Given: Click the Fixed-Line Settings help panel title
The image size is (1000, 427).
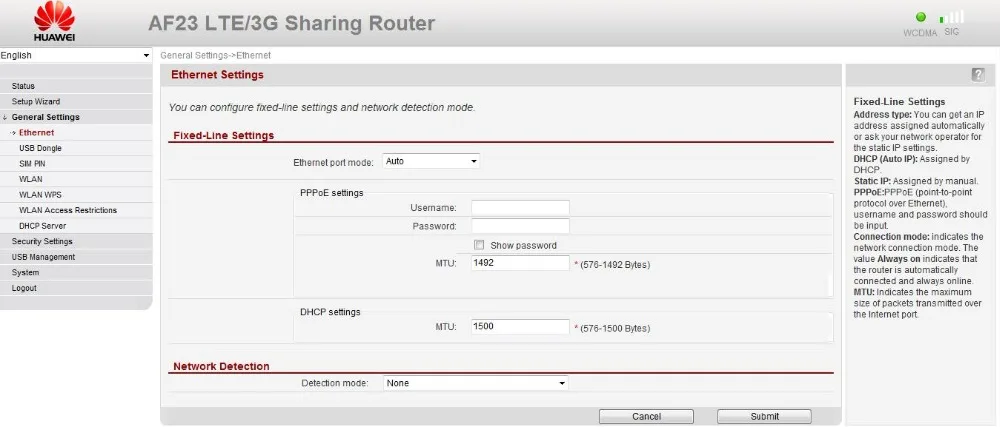Looking at the screenshot, I should click(x=899, y=102).
